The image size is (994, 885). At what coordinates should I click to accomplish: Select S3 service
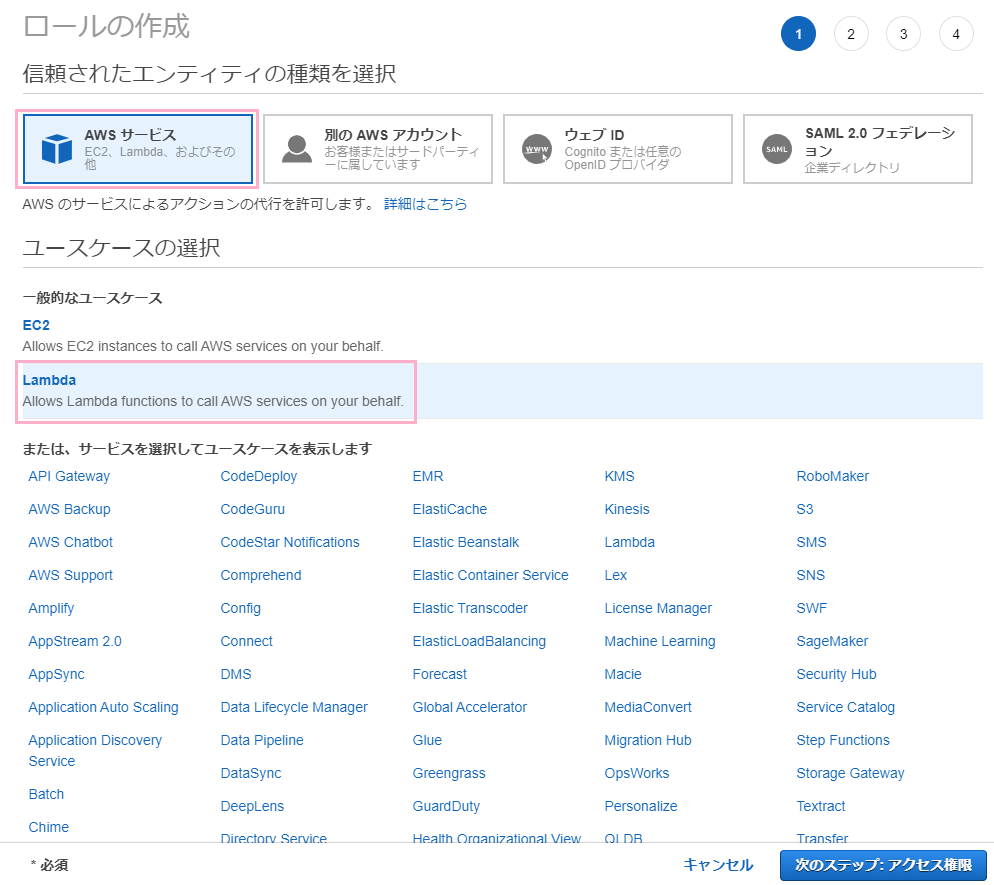[804, 509]
